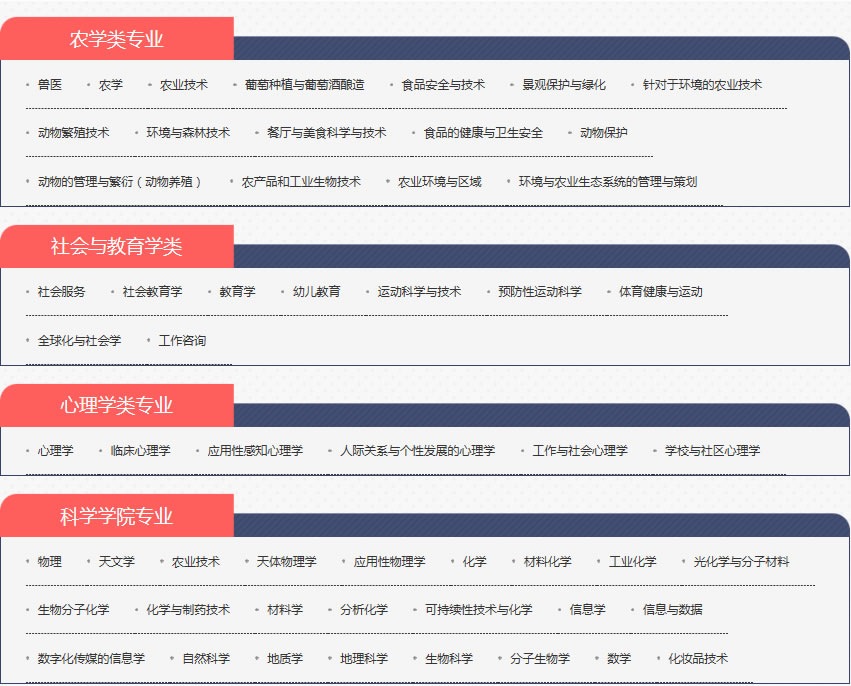Select 农学 in the agriculture list

111,85
